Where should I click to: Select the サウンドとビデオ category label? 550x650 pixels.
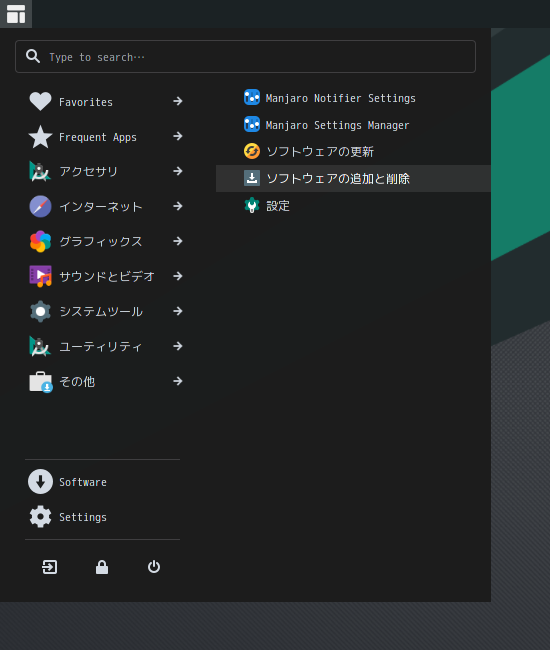pos(107,276)
